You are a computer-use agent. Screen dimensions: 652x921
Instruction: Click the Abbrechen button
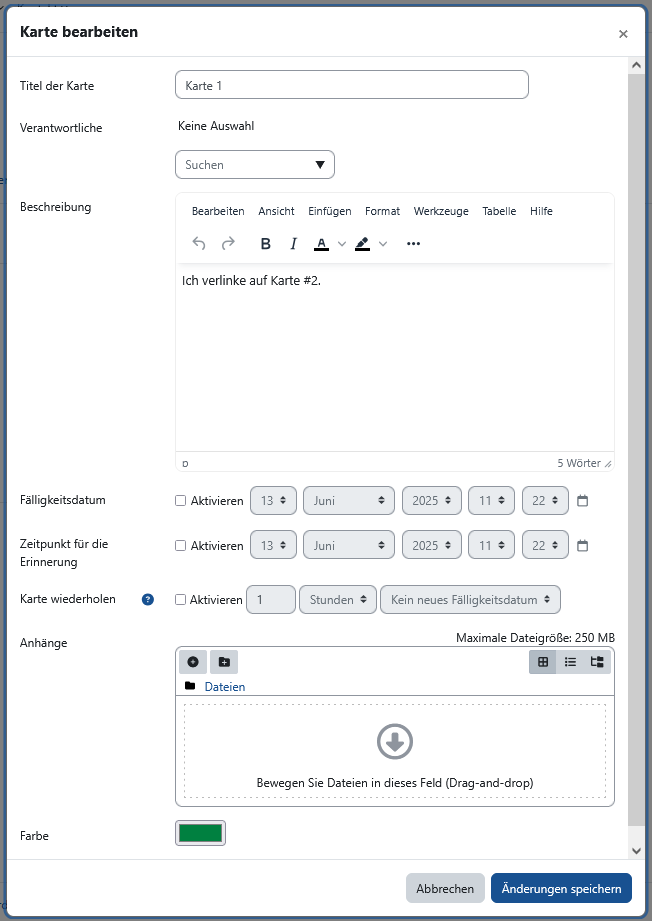445,888
